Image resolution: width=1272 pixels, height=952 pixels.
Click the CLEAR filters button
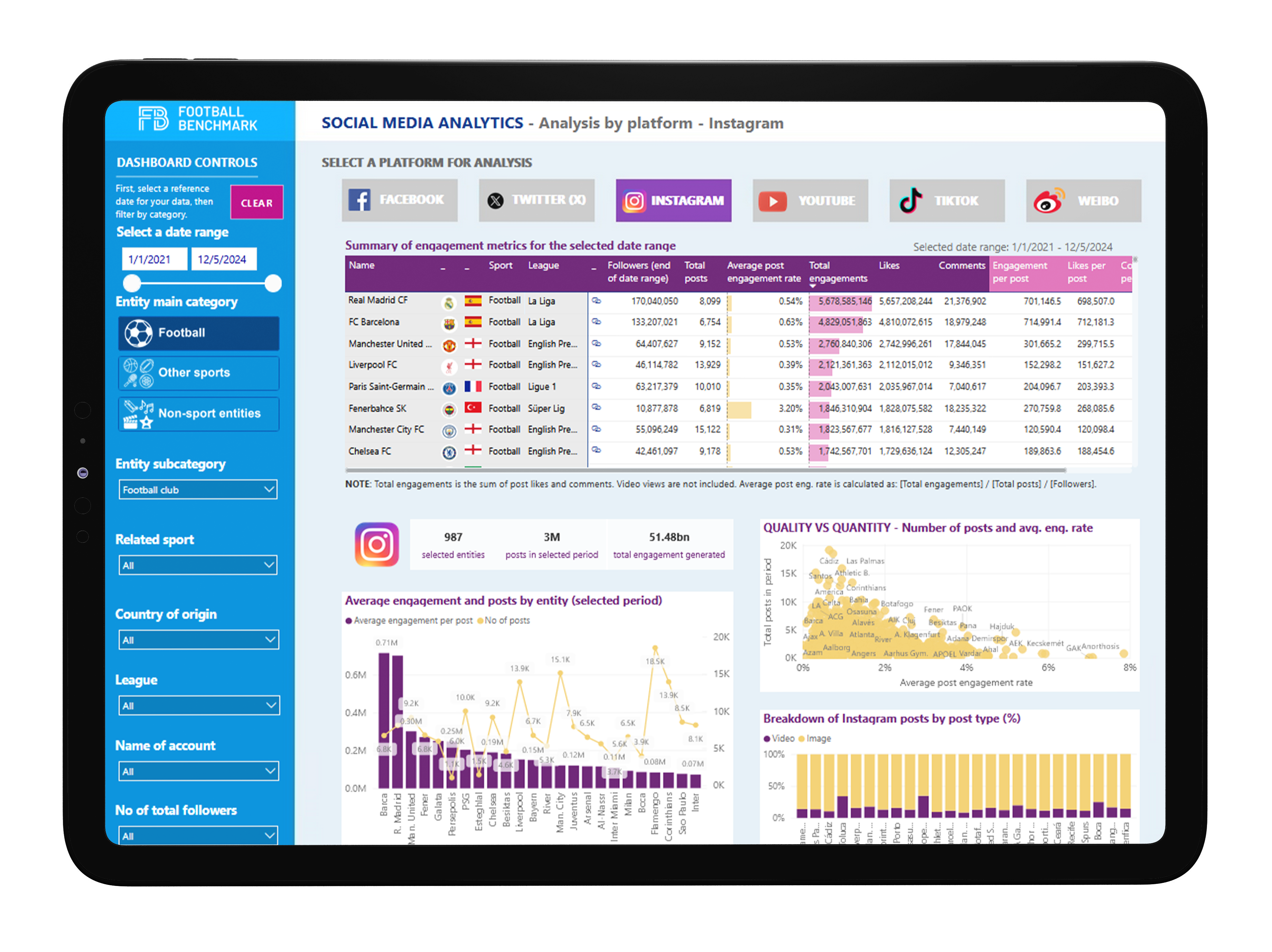pyautogui.click(x=256, y=203)
